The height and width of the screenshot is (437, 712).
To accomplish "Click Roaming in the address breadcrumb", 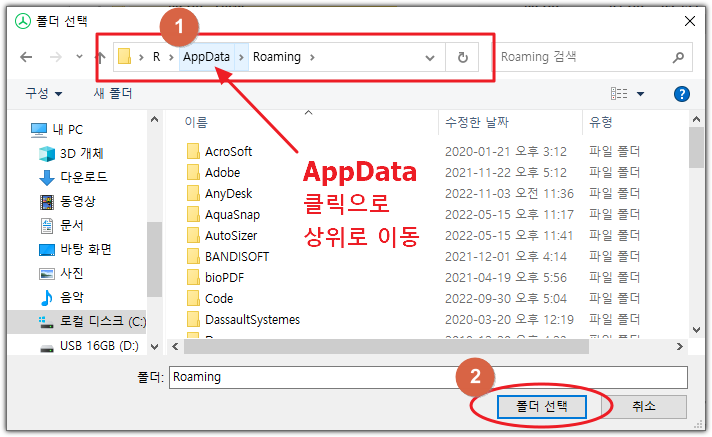I will pyautogui.click(x=277, y=57).
